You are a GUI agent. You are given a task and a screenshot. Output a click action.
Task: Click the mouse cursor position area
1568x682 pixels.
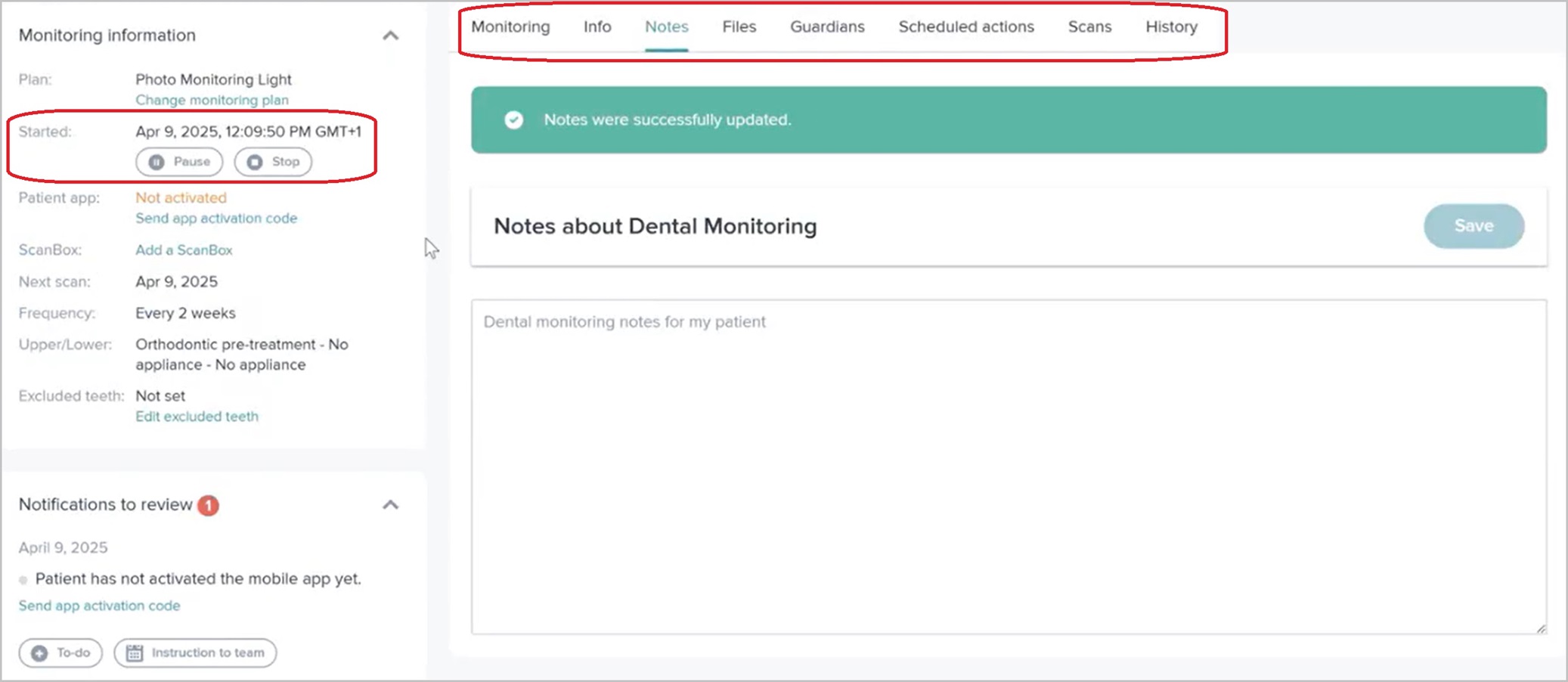click(430, 247)
